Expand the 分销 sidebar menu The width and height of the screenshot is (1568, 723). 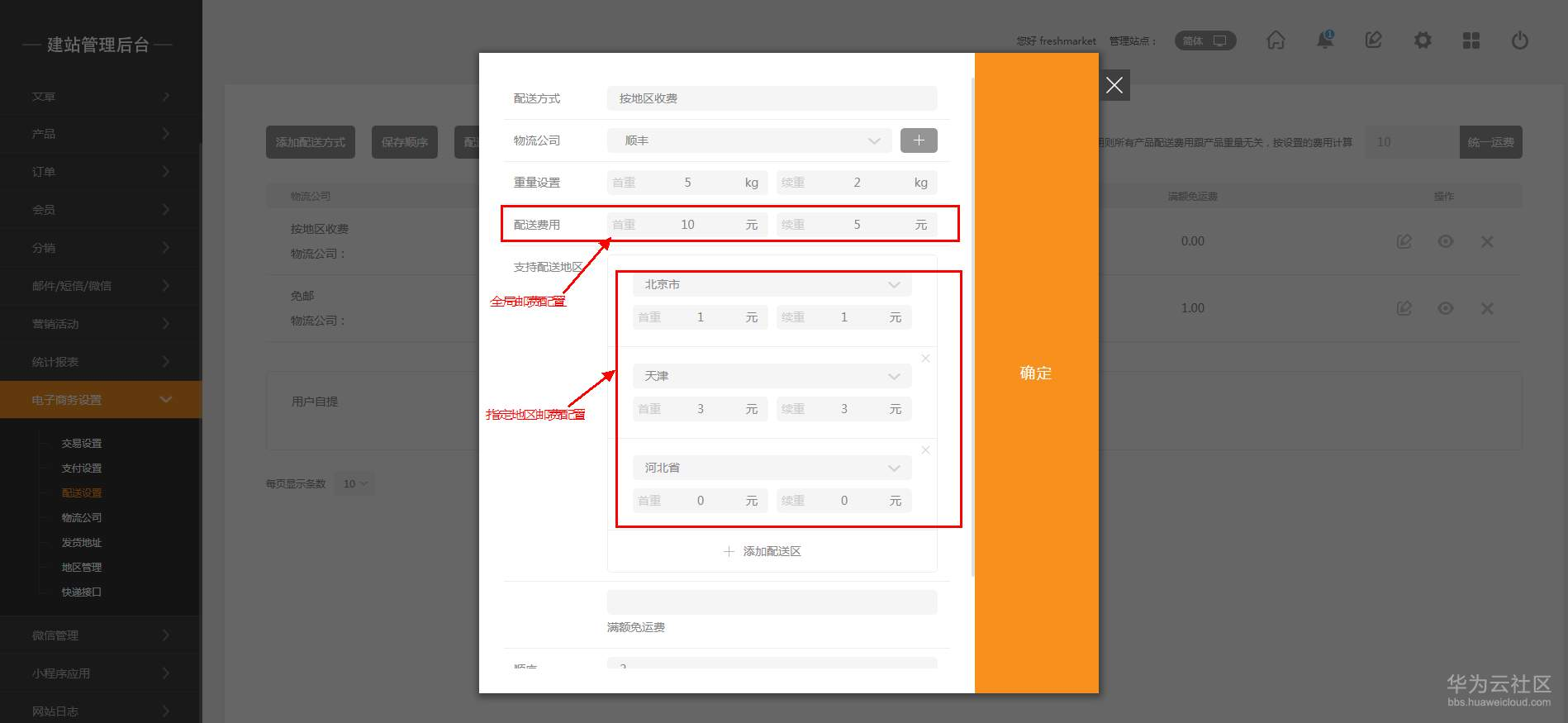pyautogui.click(x=101, y=248)
